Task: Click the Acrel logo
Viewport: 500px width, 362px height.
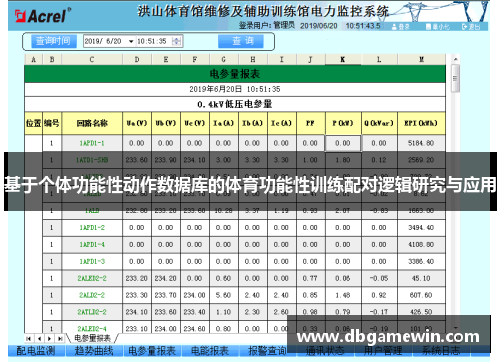Action: pyautogui.click(x=43, y=16)
